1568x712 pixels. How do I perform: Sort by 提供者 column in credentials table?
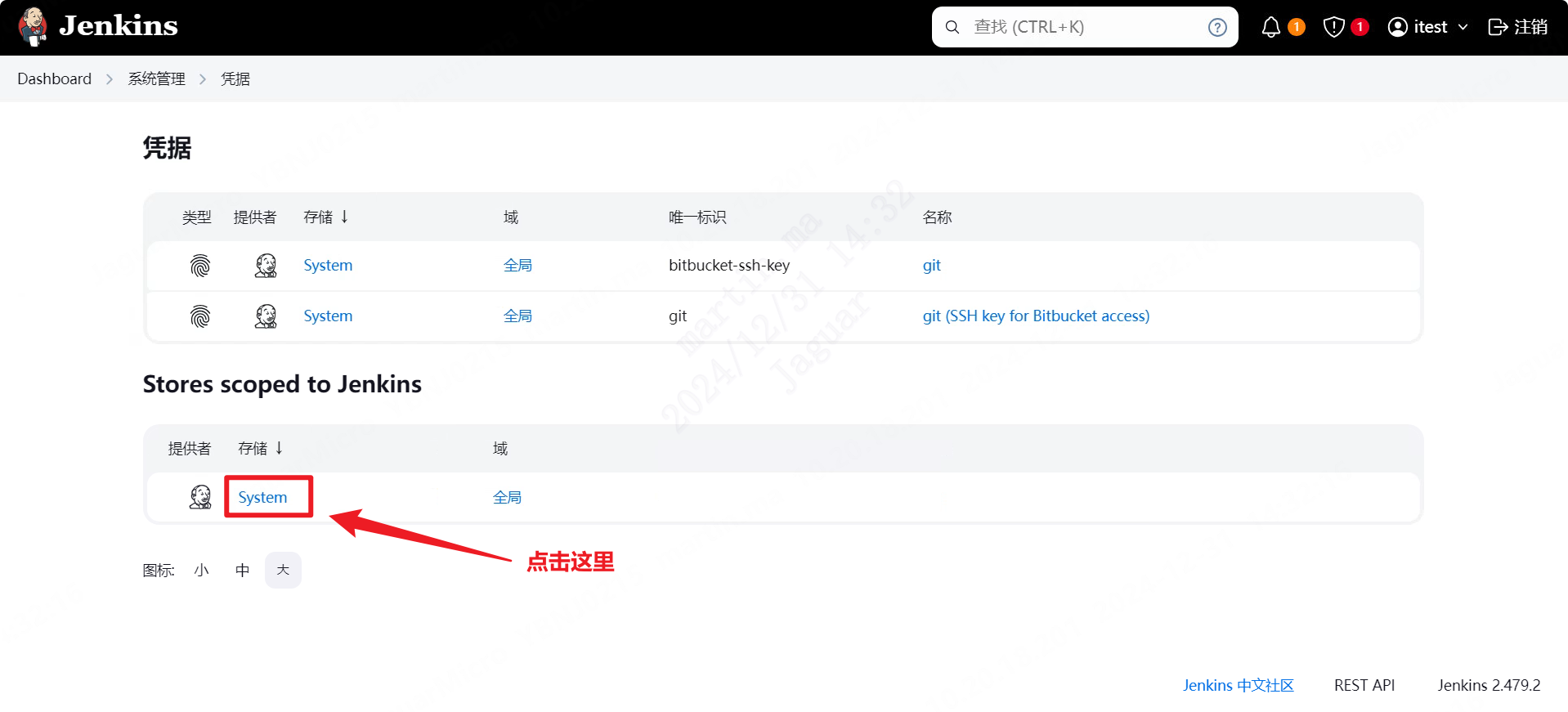click(x=255, y=217)
